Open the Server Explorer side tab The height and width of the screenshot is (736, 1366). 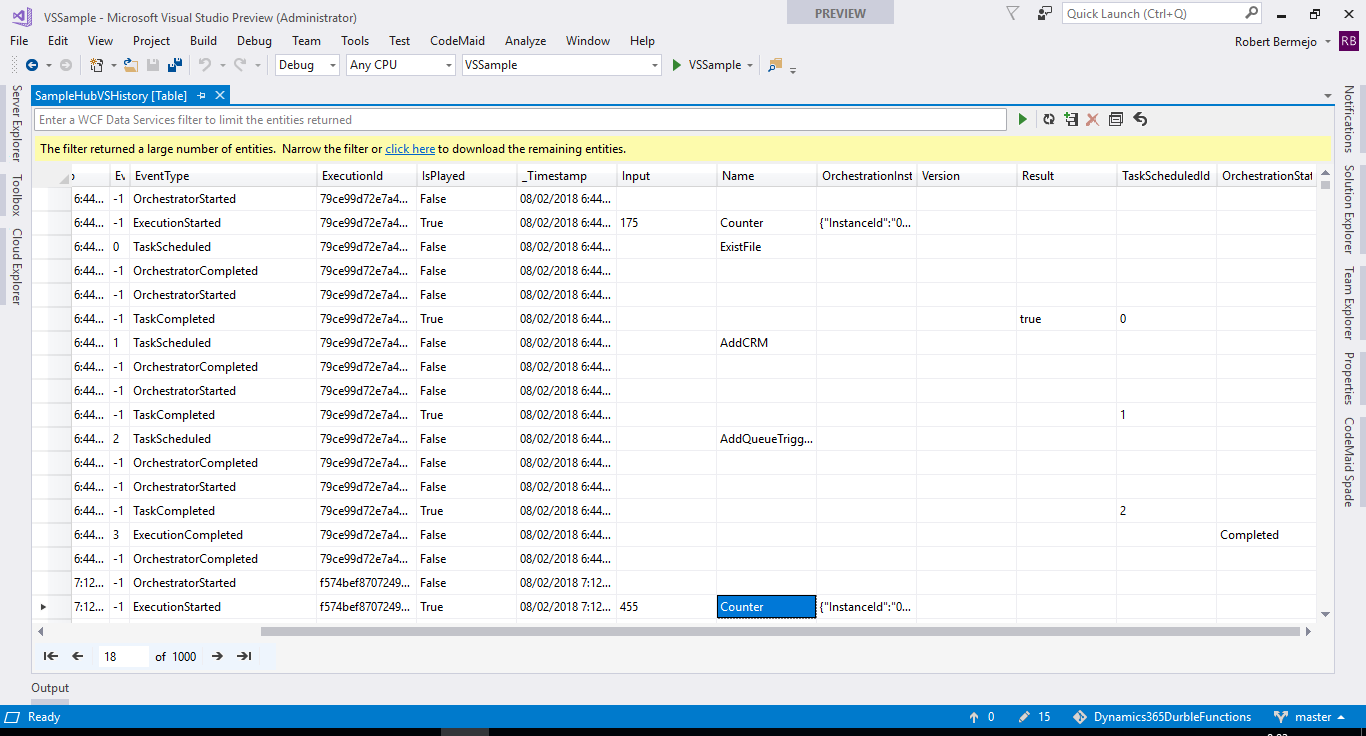16,123
